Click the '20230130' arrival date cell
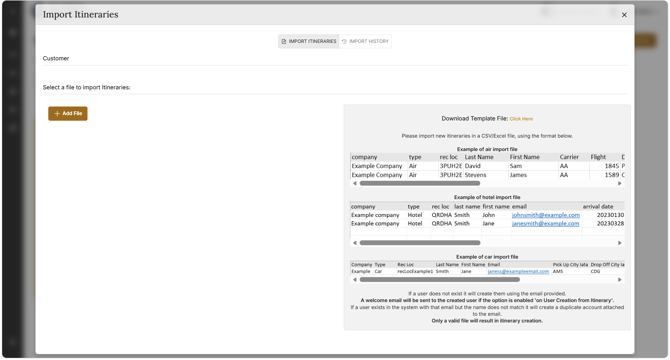 tap(610, 215)
